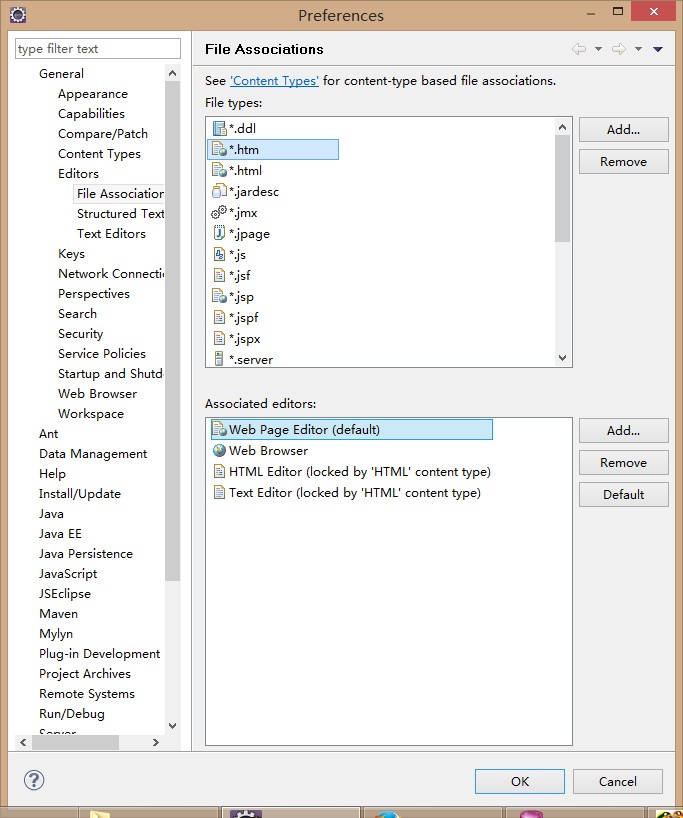Click the file types list scrollbar

point(562,190)
